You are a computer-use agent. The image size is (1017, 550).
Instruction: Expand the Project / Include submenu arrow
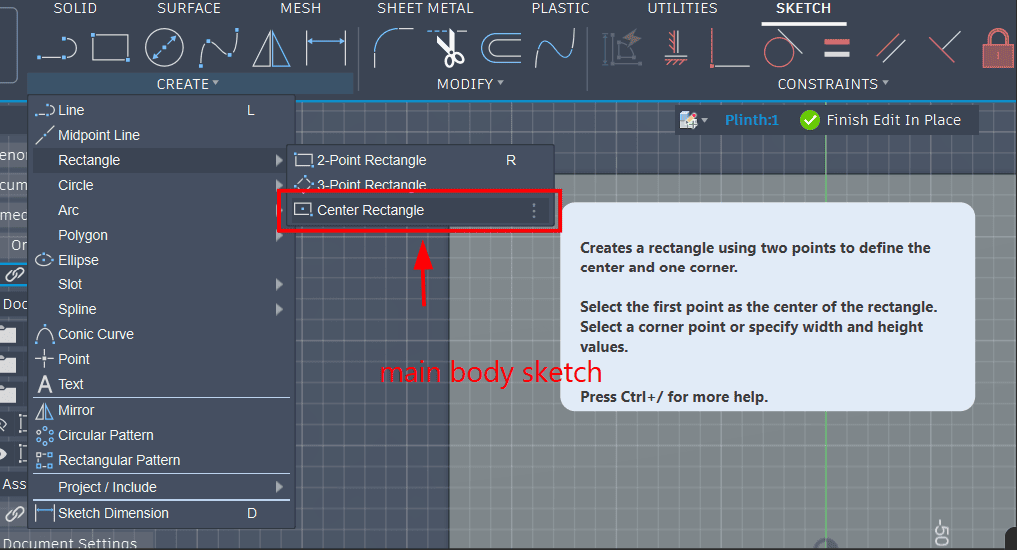pyautogui.click(x=279, y=486)
